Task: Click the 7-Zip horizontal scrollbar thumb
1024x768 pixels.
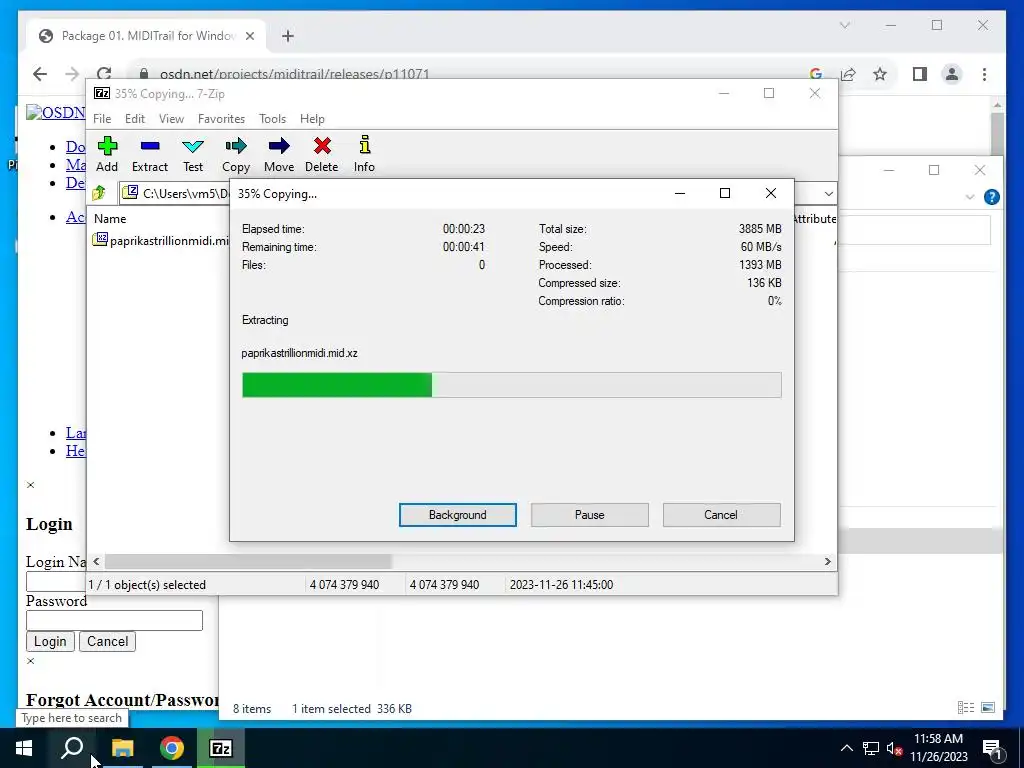Action: point(248,562)
